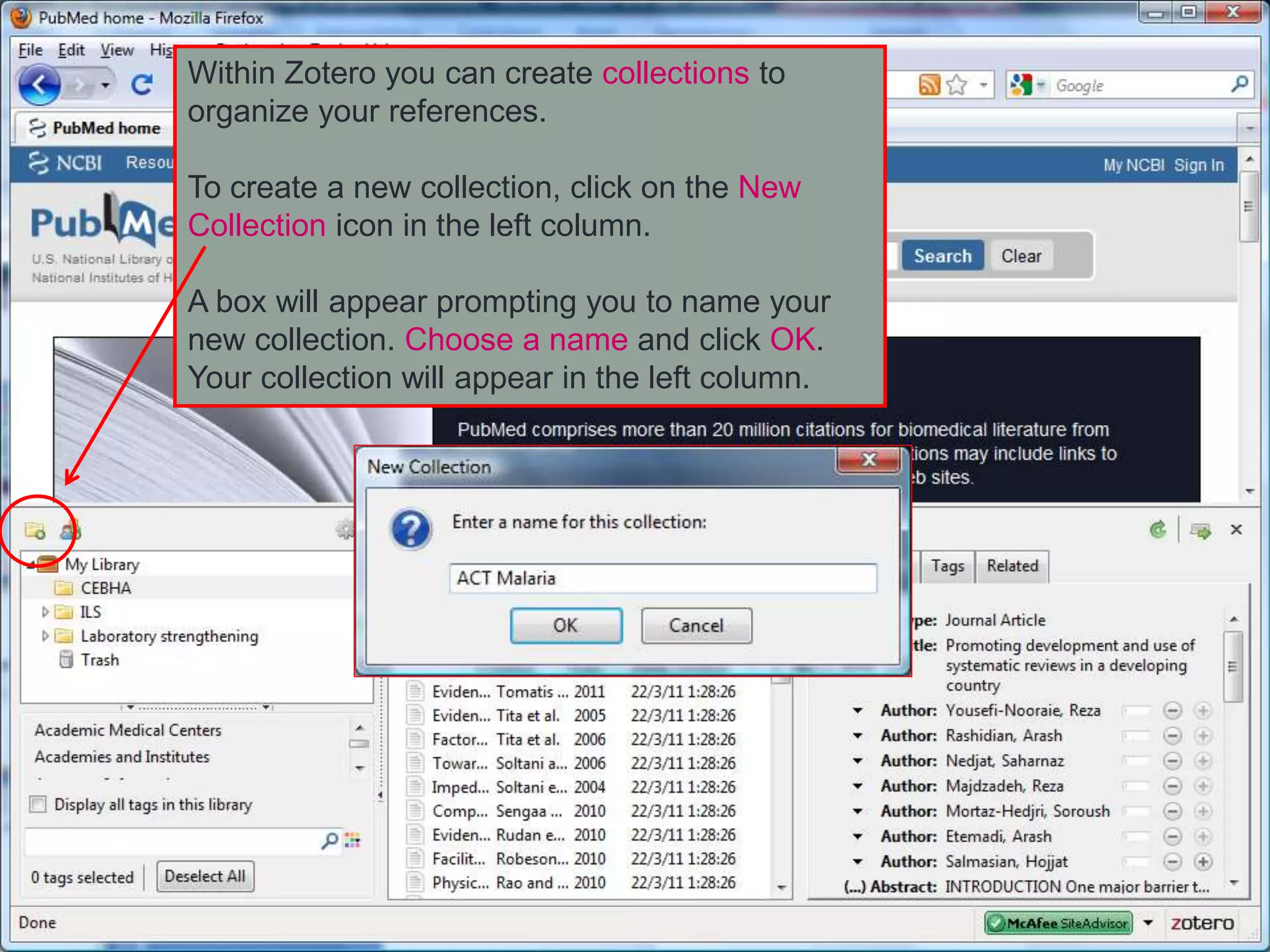Click plus icon for author Rashidian, Arash
The height and width of the screenshot is (952, 1270).
pos(1202,736)
